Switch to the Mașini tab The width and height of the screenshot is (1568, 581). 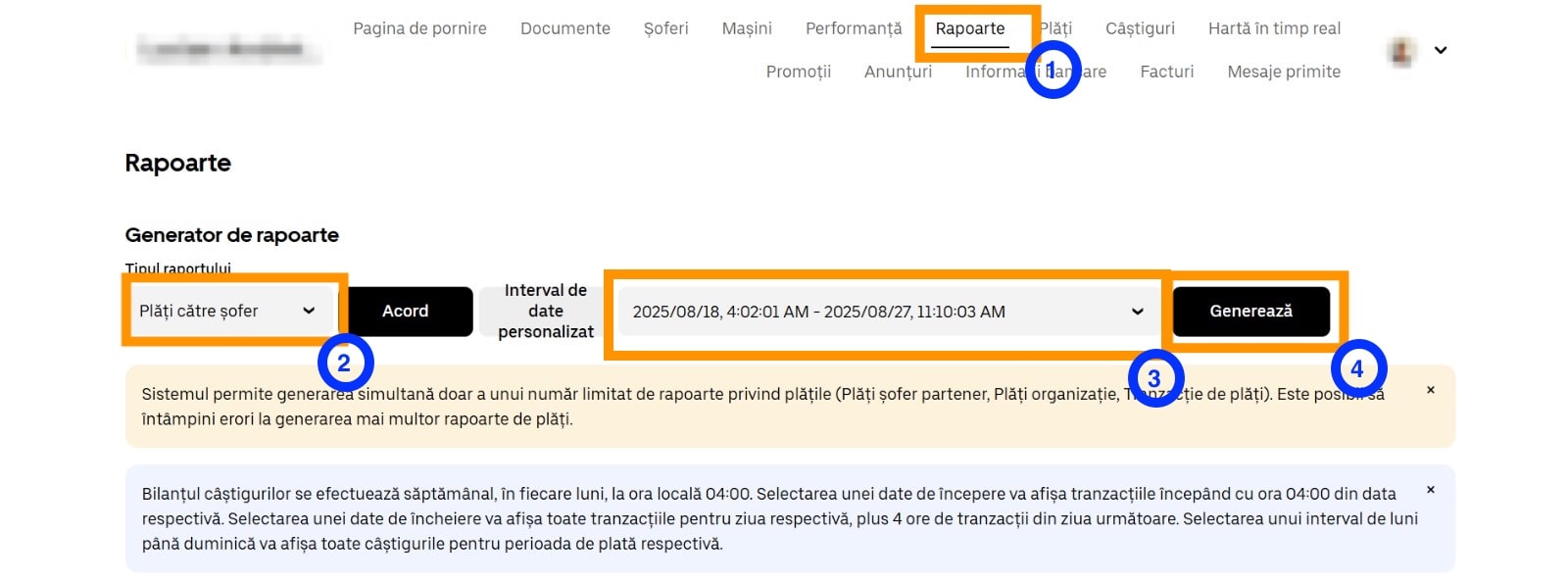[x=747, y=28]
